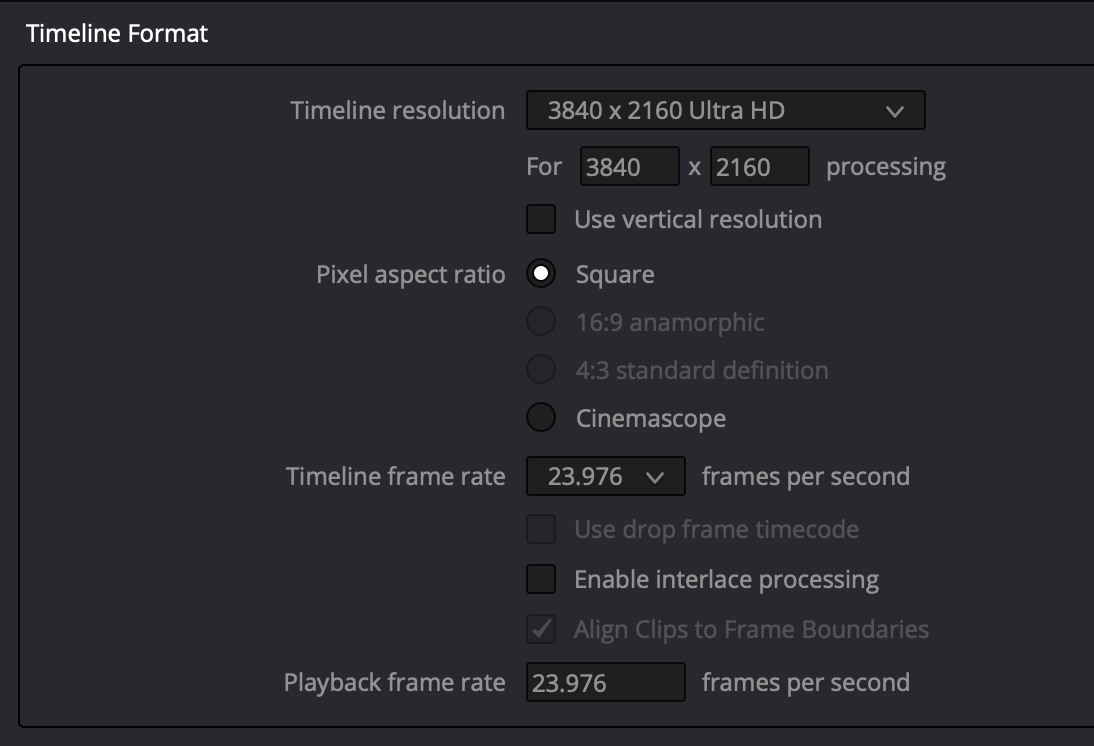This screenshot has width=1094, height=746.
Task: Toggle Align Clips to Frame Boundaries
Action: (541, 629)
